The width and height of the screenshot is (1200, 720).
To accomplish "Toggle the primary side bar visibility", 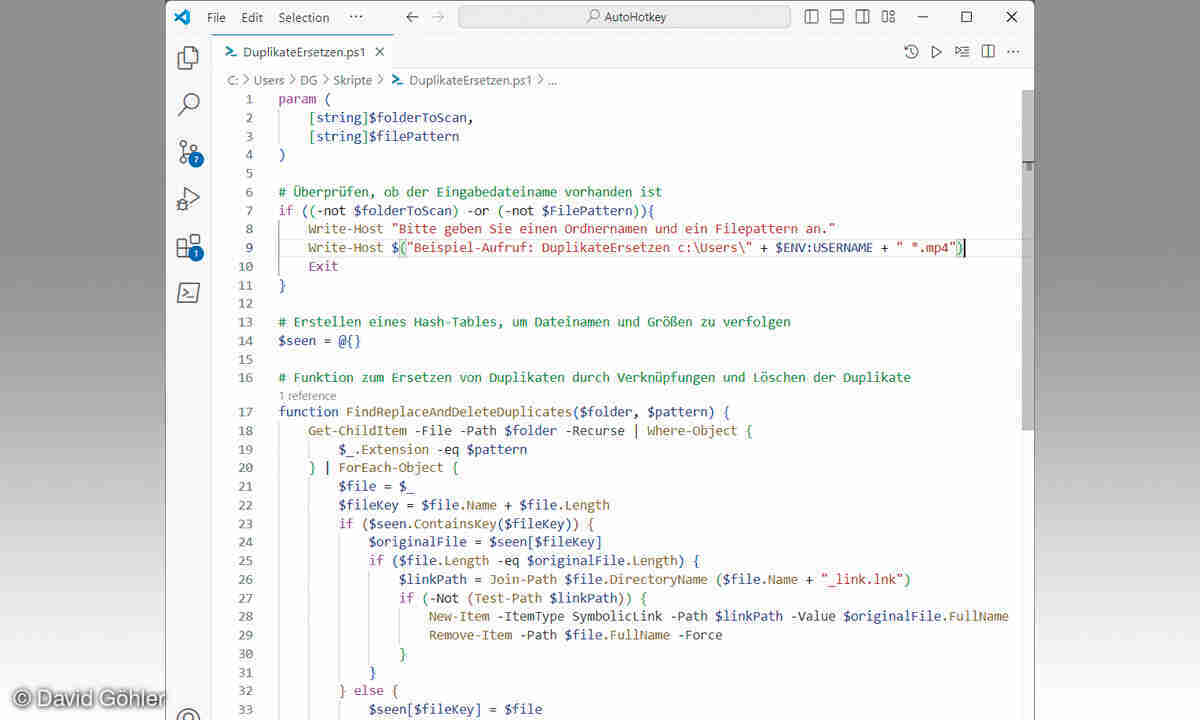I will tap(811, 17).
